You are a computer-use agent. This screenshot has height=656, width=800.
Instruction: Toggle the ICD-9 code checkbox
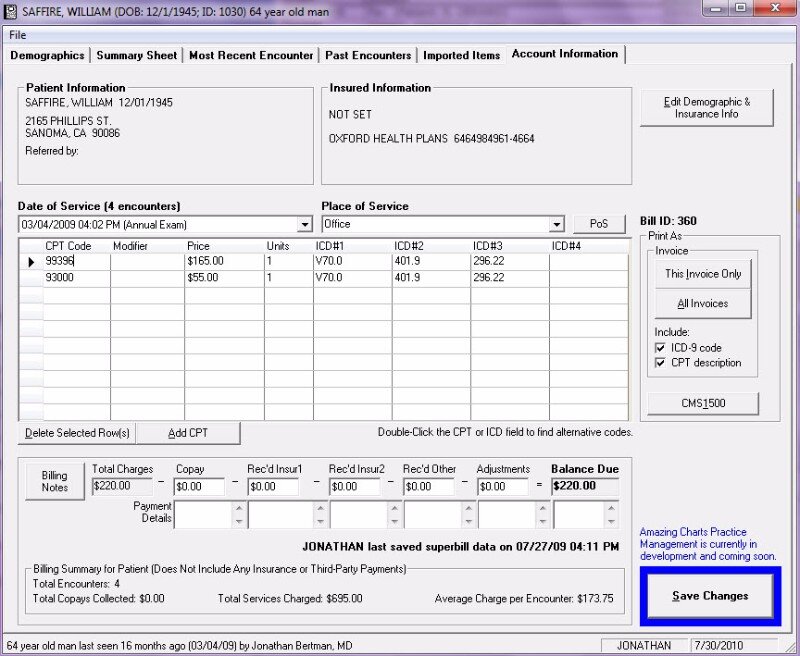click(661, 348)
